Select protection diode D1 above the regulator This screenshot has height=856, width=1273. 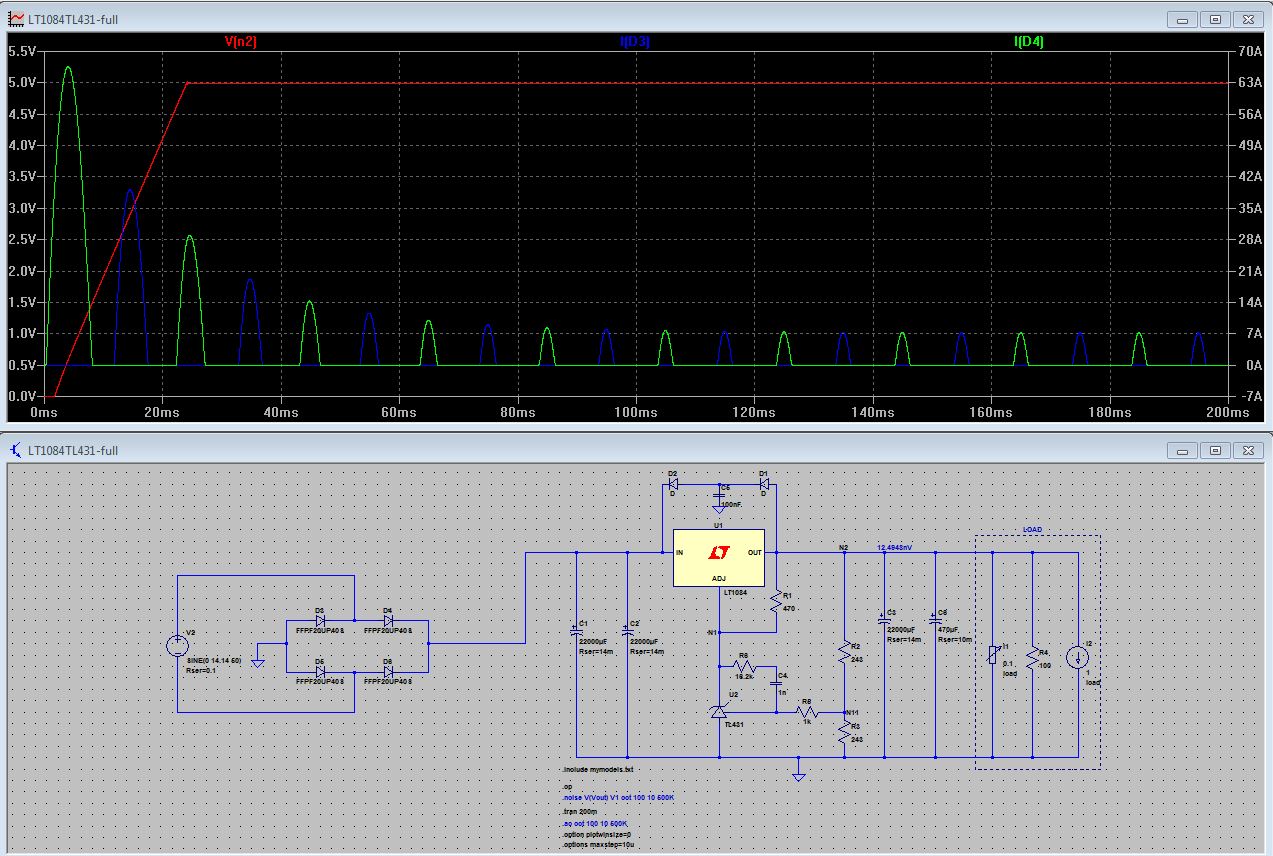[763, 484]
